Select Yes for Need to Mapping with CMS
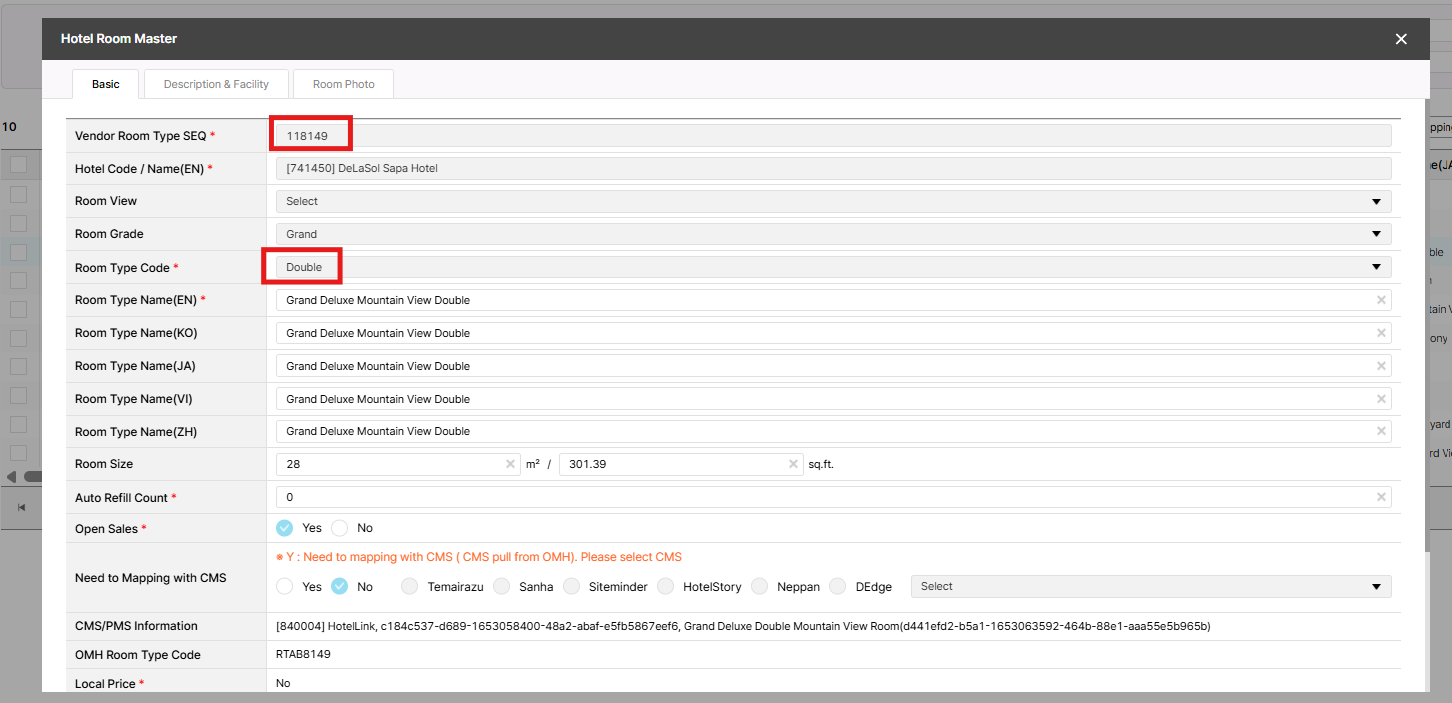 tap(285, 587)
